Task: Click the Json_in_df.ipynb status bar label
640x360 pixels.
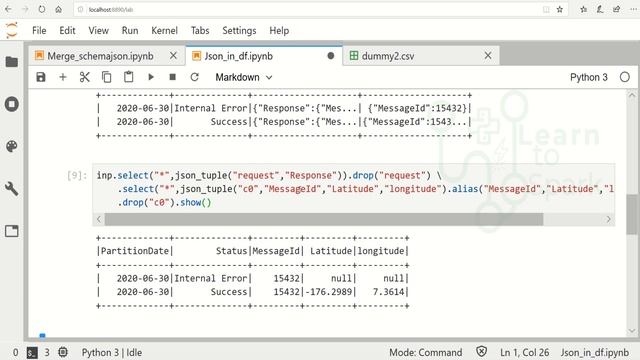Action: [x=595, y=353]
